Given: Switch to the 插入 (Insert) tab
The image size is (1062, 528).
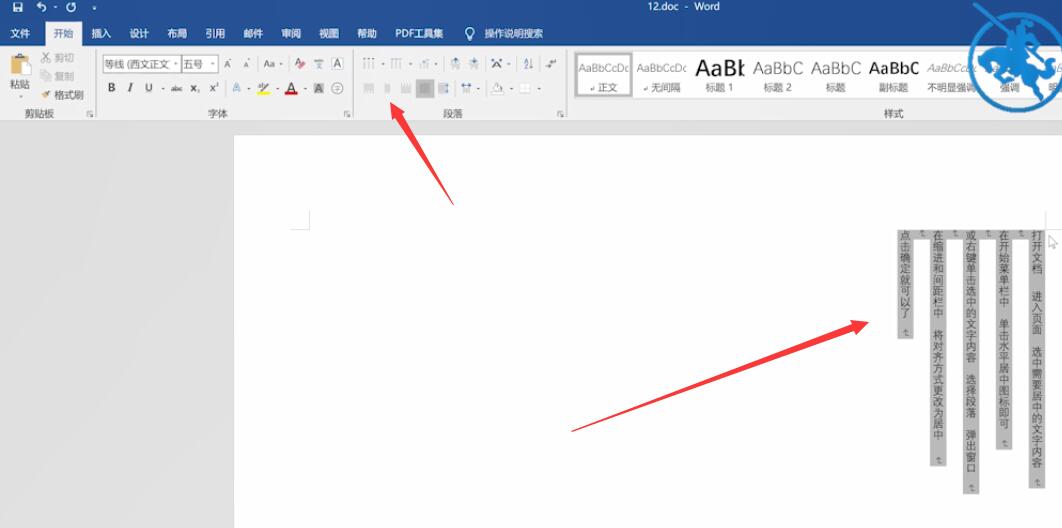Looking at the screenshot, I should click(101, 33).
